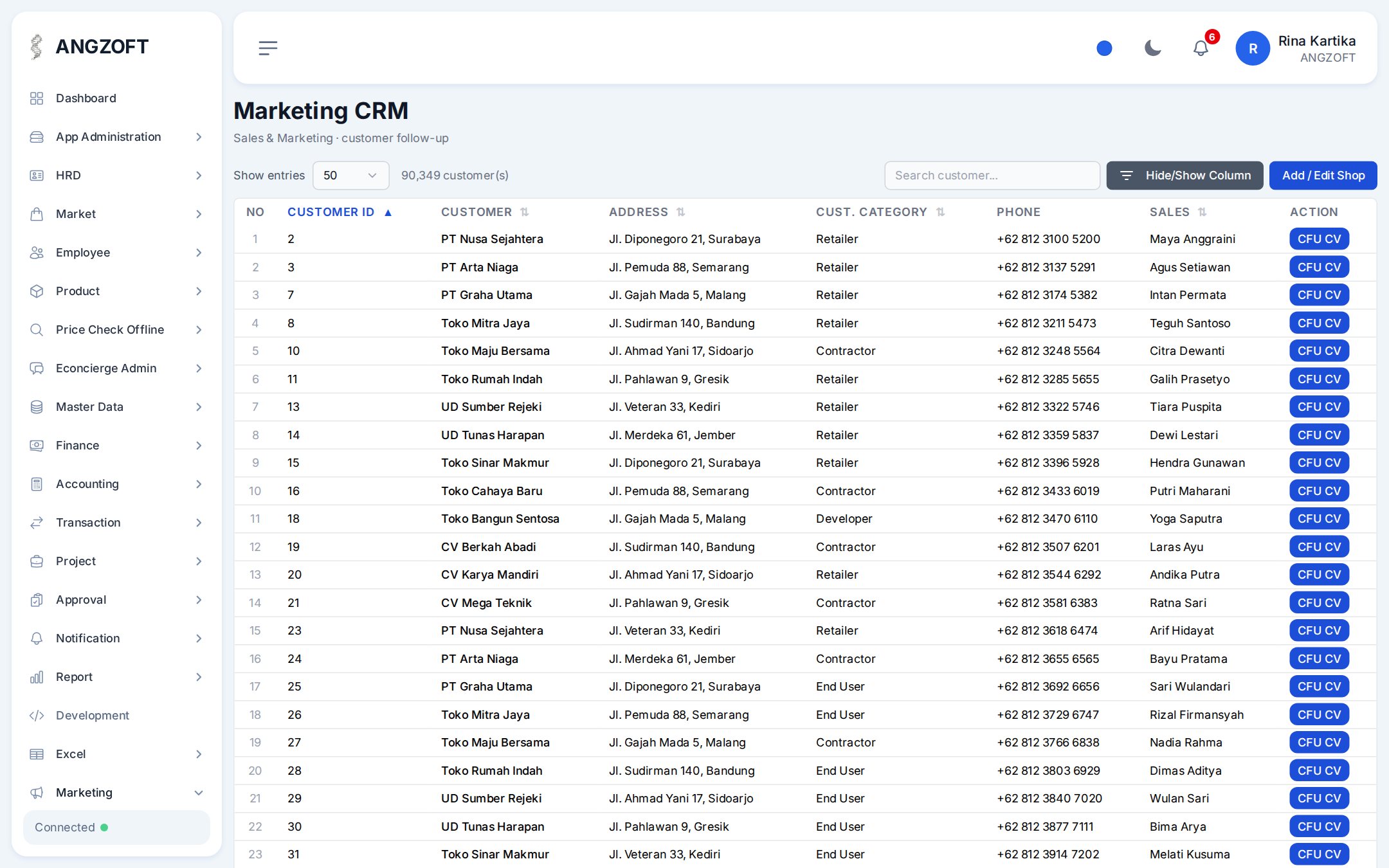Click CFU CV for customer ID 2
Viewport: 1389px width, 868px height.
coord(1319,239)
